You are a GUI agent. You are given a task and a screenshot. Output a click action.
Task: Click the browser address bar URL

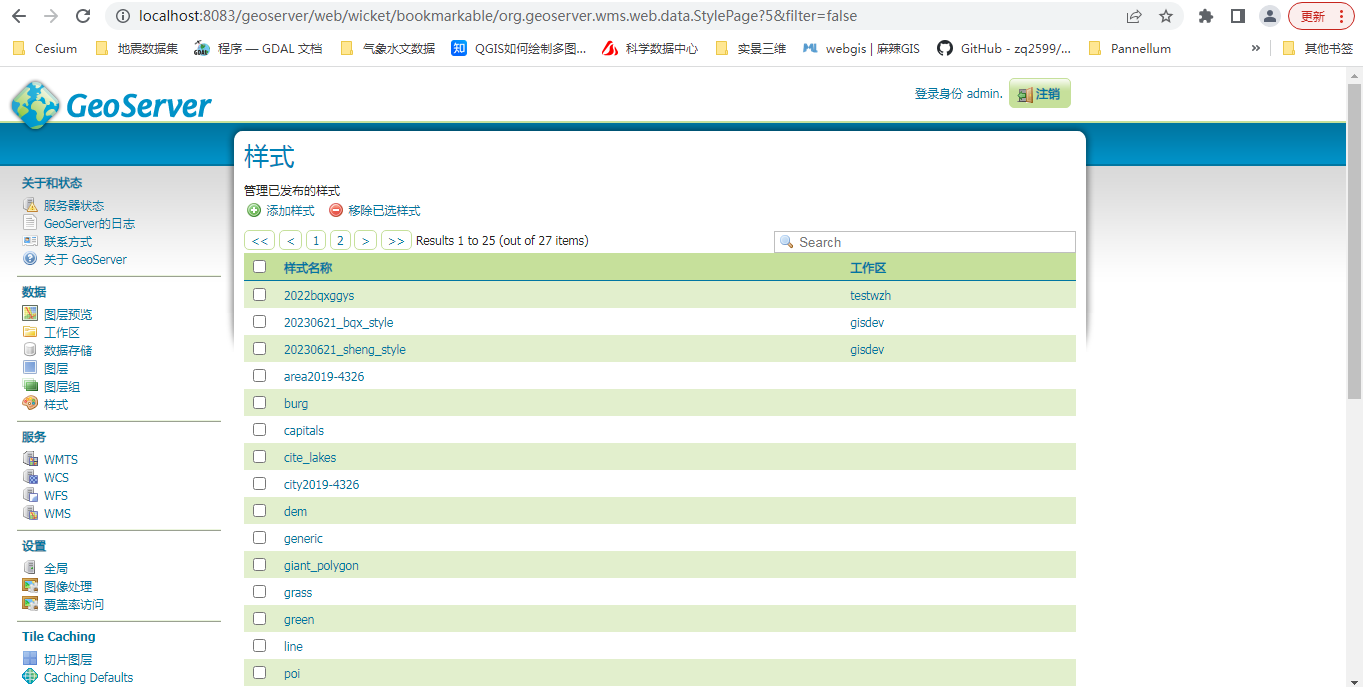coord(500,16)
